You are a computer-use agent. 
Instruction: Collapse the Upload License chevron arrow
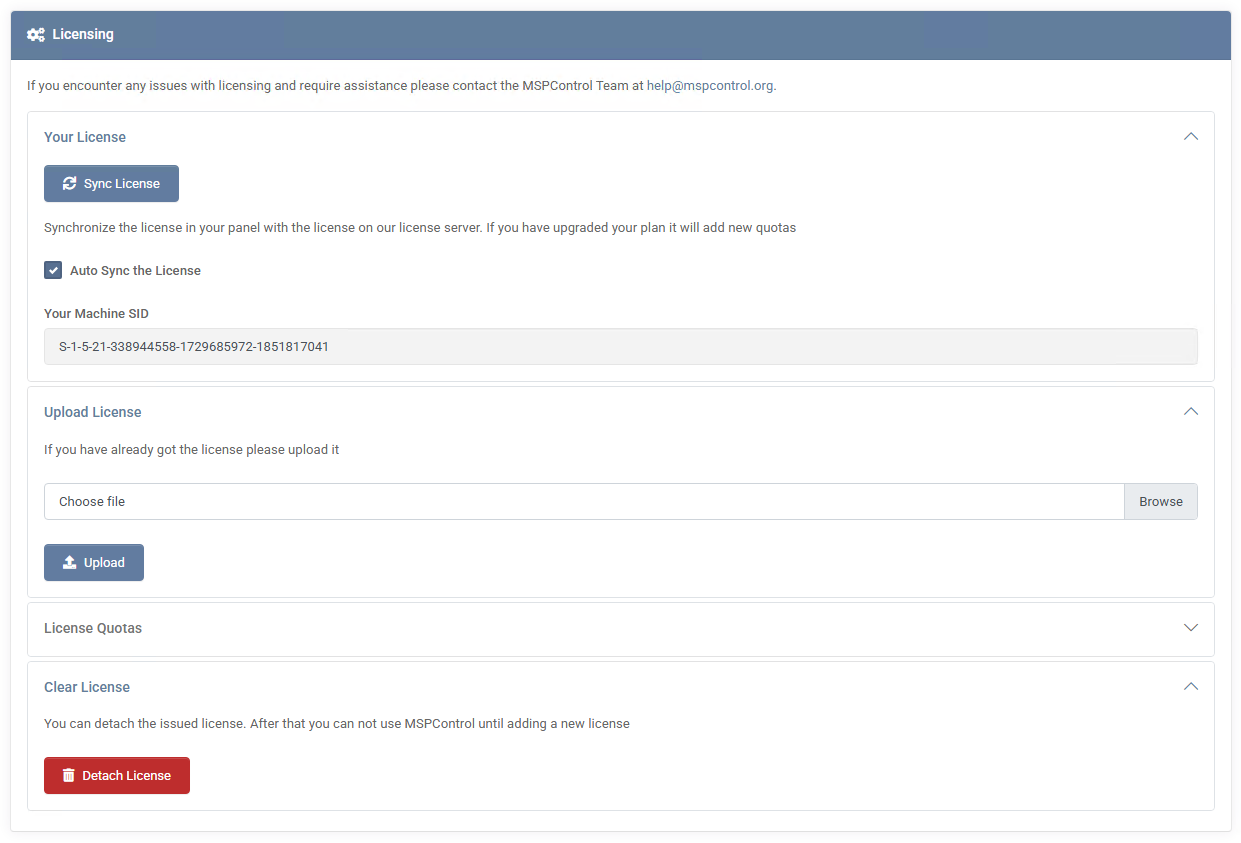(x=1190, y=412)
